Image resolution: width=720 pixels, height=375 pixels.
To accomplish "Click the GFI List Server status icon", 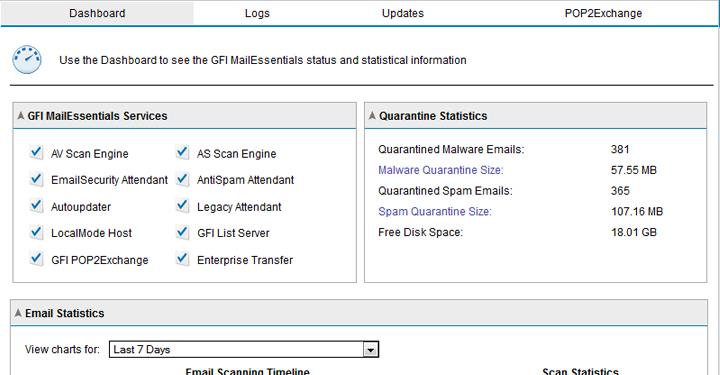I will [x=182, y=232].
